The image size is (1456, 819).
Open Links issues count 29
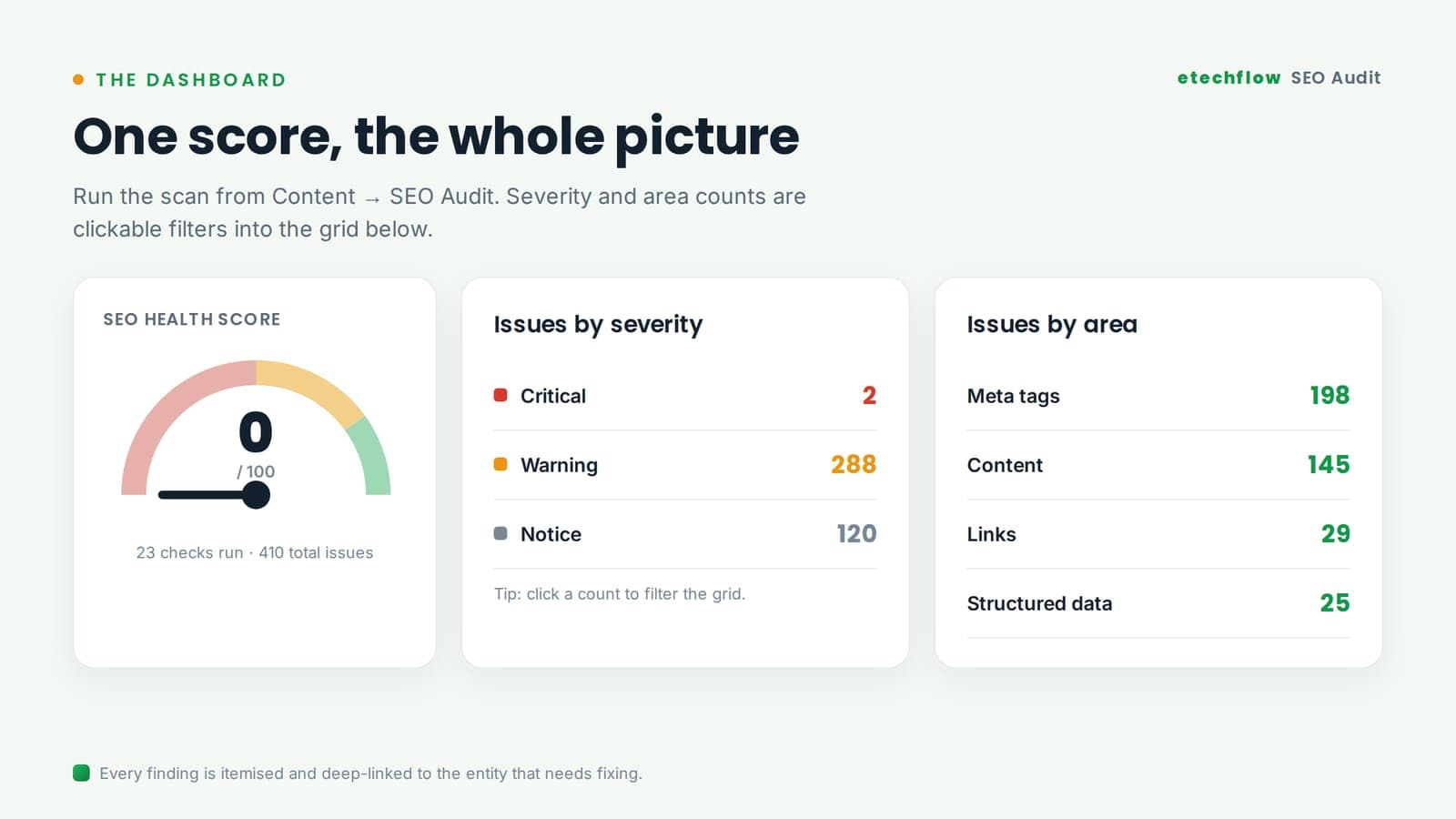tap(1336, 533)
